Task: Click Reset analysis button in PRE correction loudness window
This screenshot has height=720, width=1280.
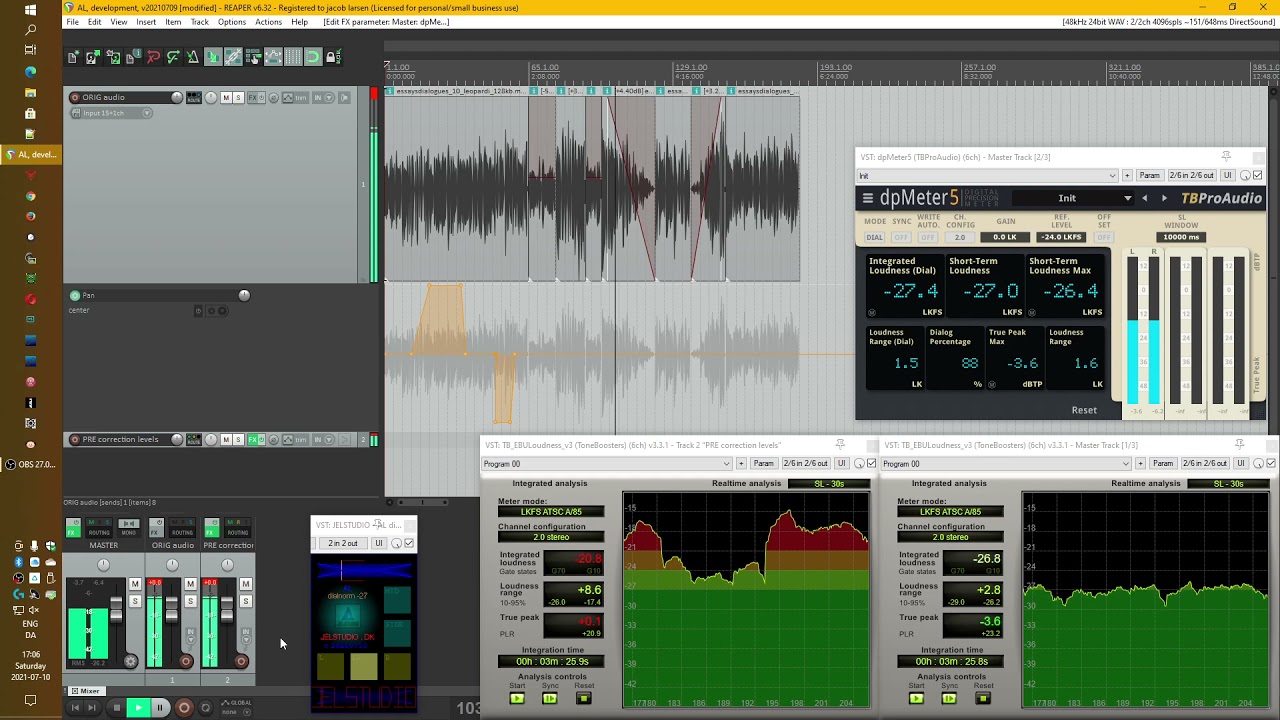Action: pos(584,698)
